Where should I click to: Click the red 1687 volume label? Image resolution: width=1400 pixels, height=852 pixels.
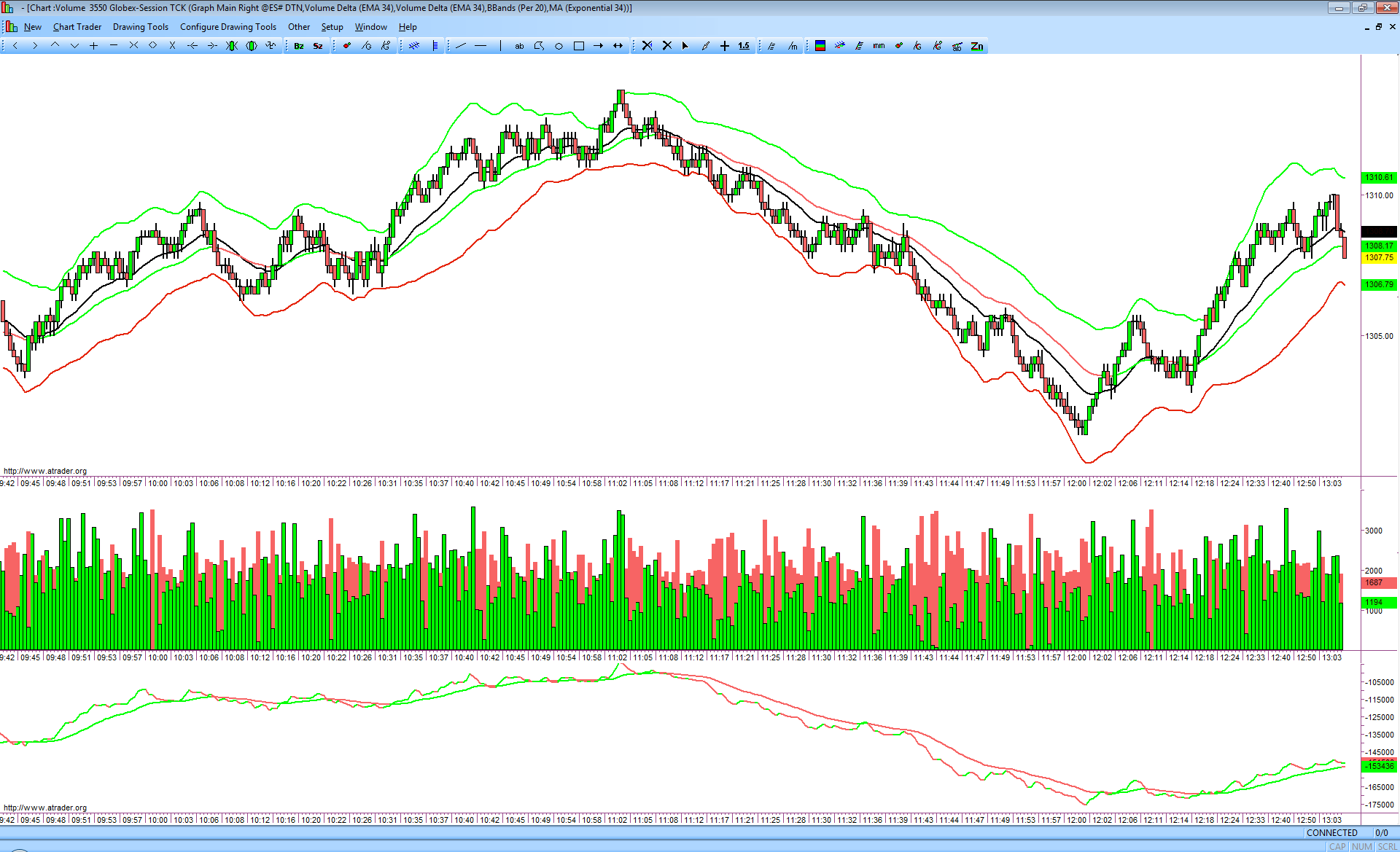[x=1379, y=582]
